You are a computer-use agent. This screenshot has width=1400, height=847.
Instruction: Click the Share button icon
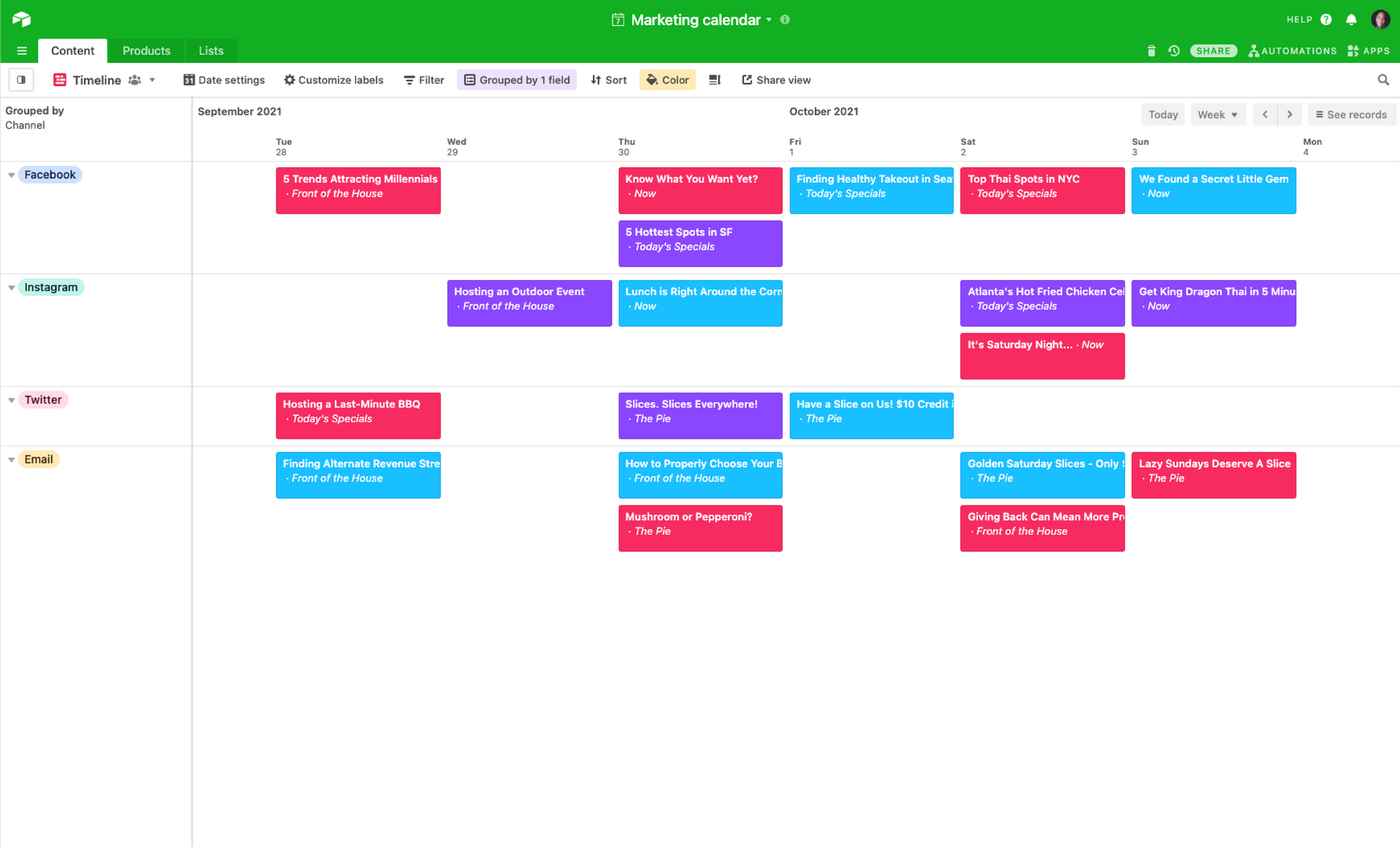[x=1213, y=50]
